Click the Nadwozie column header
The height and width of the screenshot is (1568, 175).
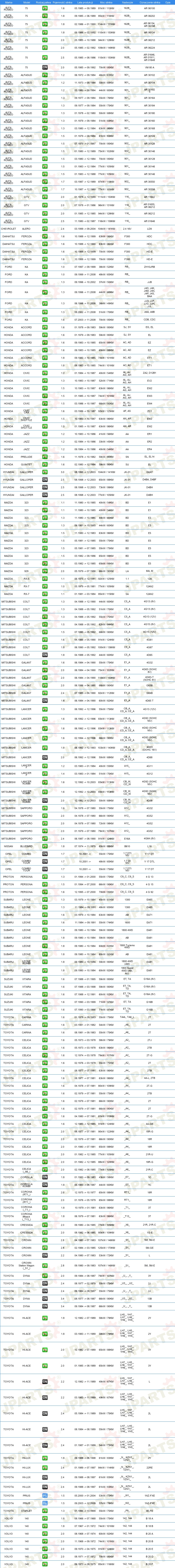[x=127, y=2]
